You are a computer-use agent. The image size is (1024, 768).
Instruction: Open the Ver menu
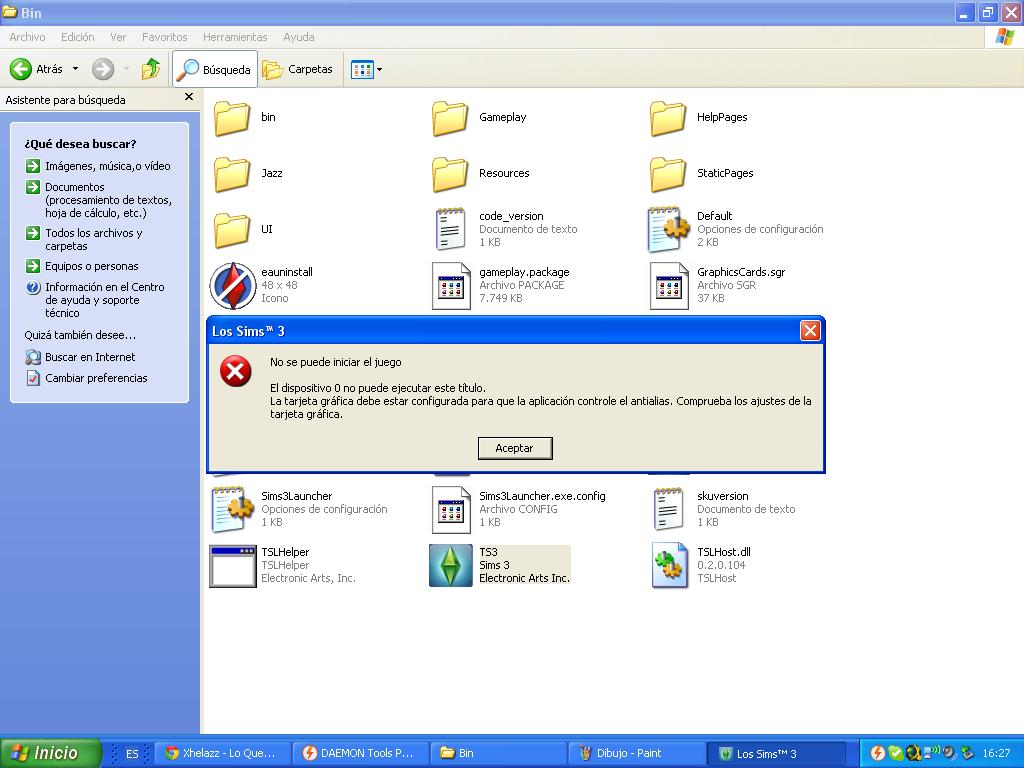coord(118,37)
